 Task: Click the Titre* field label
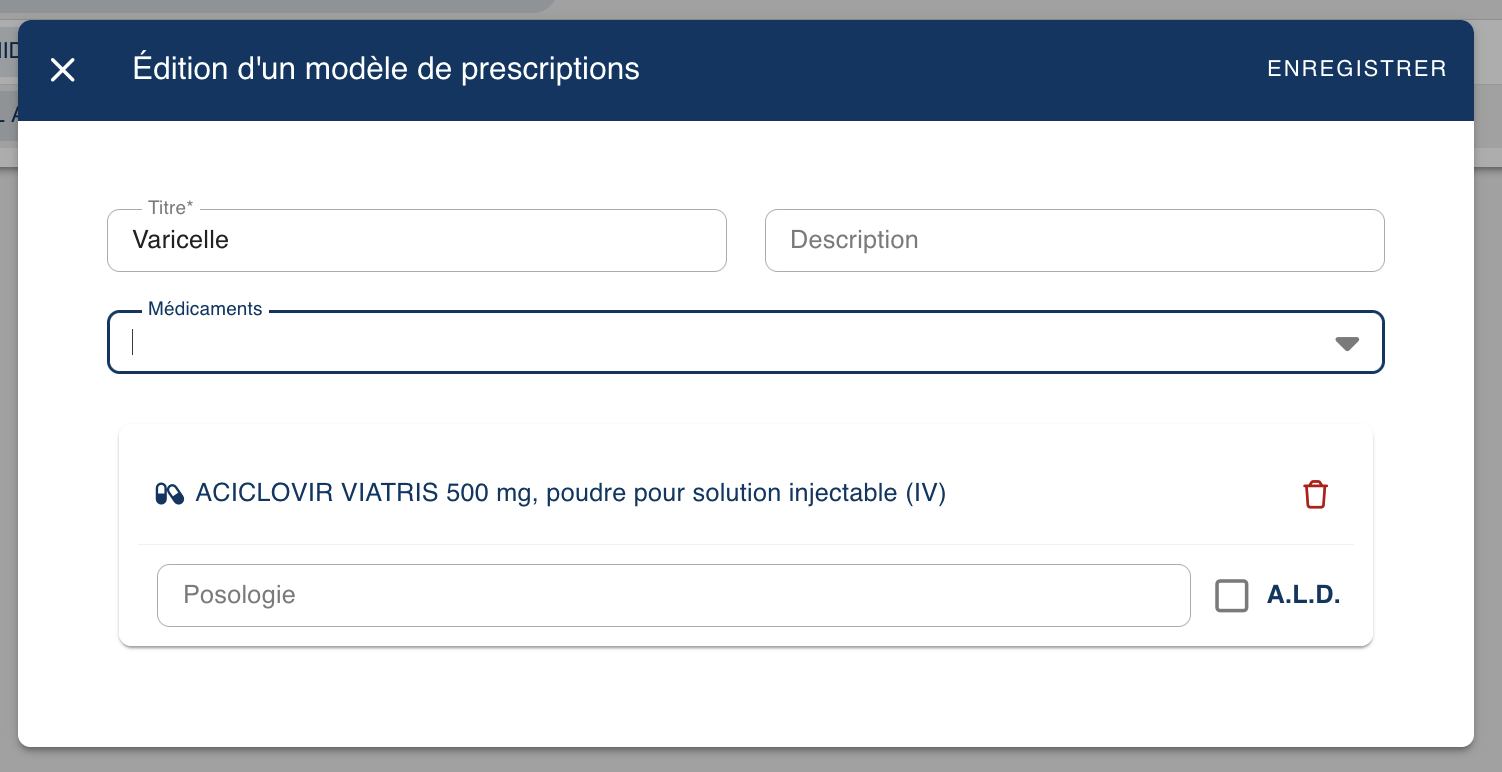pos(170,208)
